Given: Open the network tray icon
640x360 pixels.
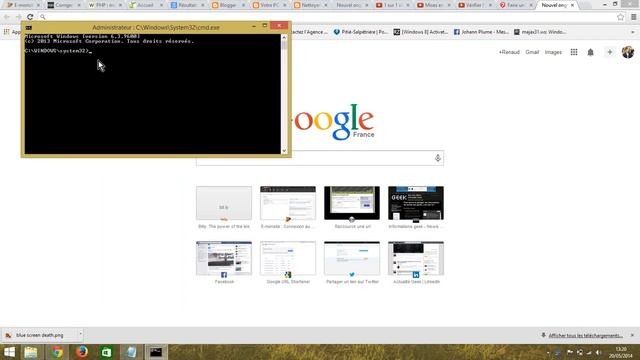Looking at the screenshot, I should point(589,352).
